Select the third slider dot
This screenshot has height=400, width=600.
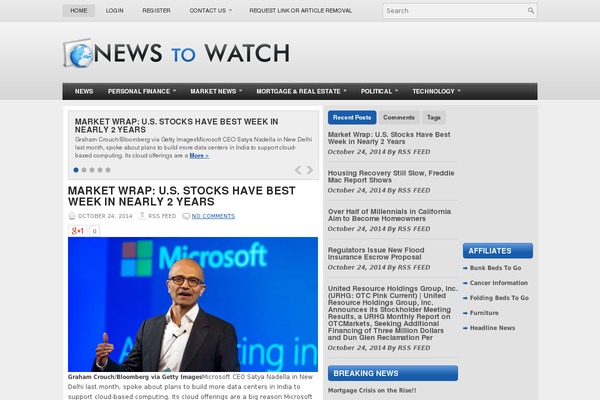point(92,170)
